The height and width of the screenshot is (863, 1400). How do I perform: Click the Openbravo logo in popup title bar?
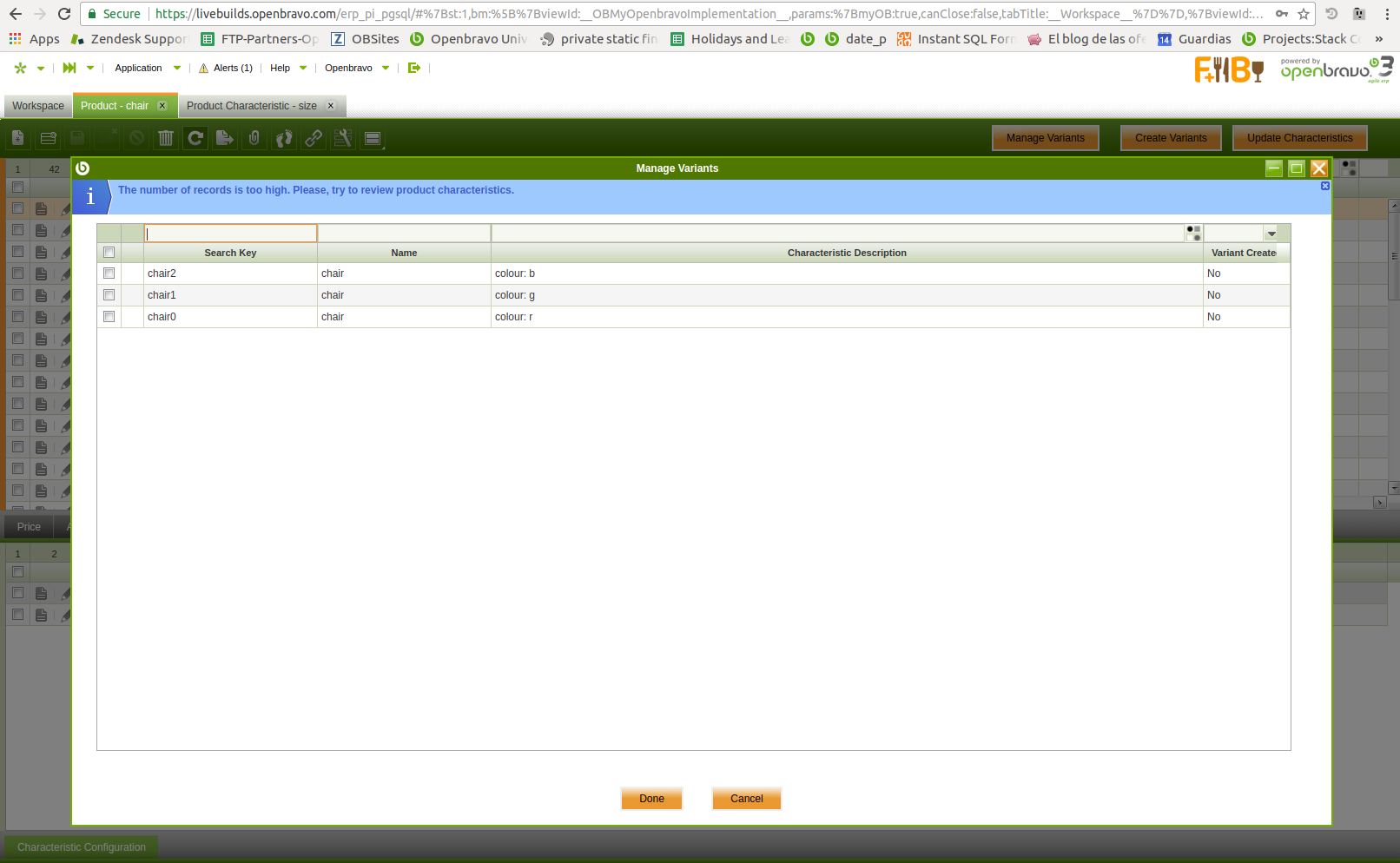click(83, 168)
